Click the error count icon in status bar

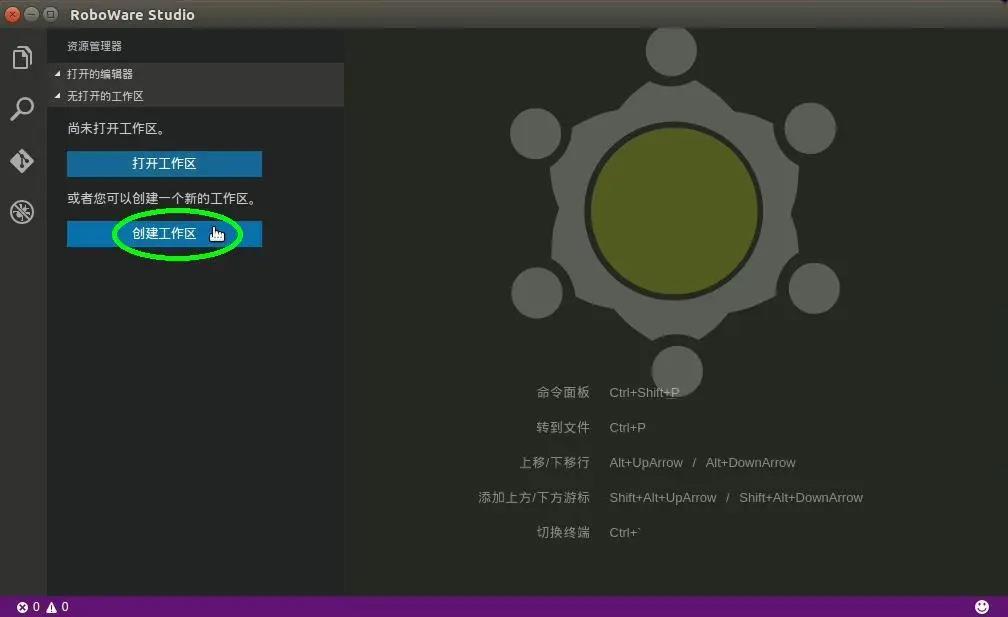point(22,607)
